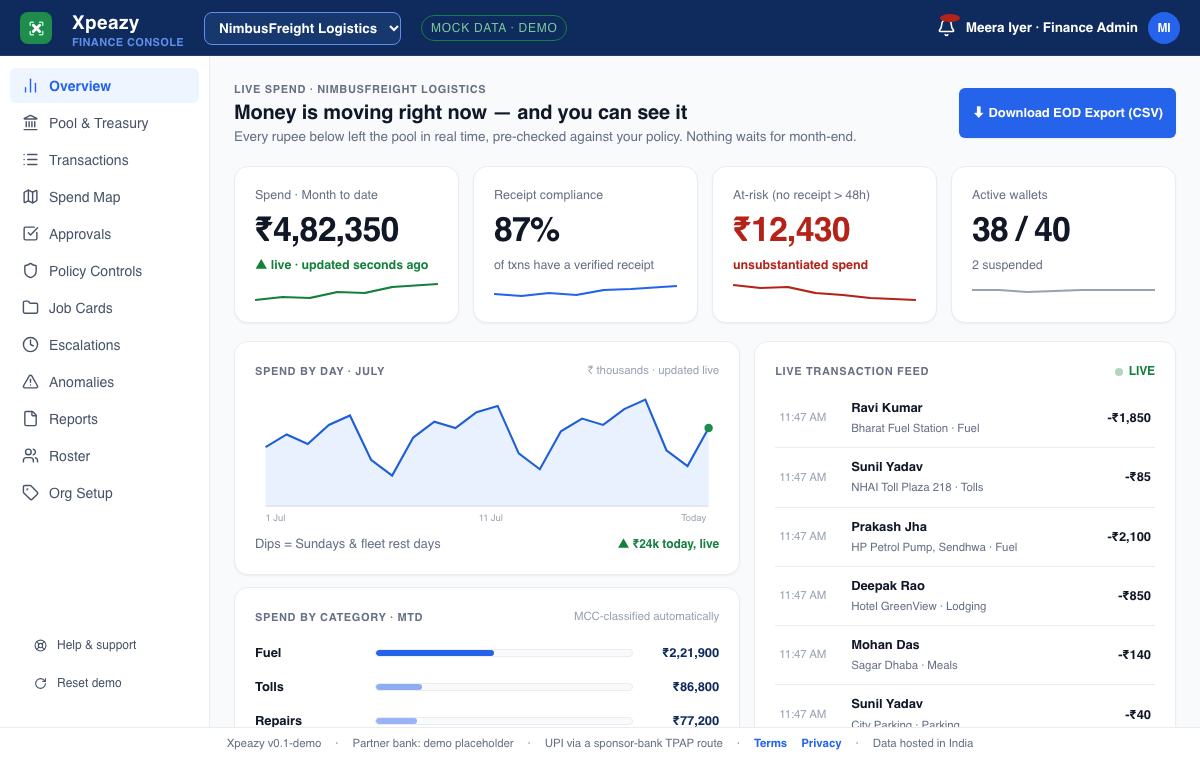Click the Overview bar chart icon
The image size is (1200, 760).
point(31,86)
